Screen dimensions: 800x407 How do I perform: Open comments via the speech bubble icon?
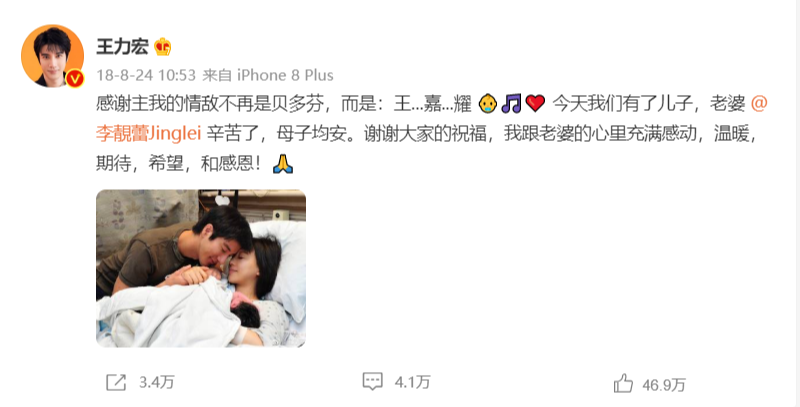coord(372,381)
